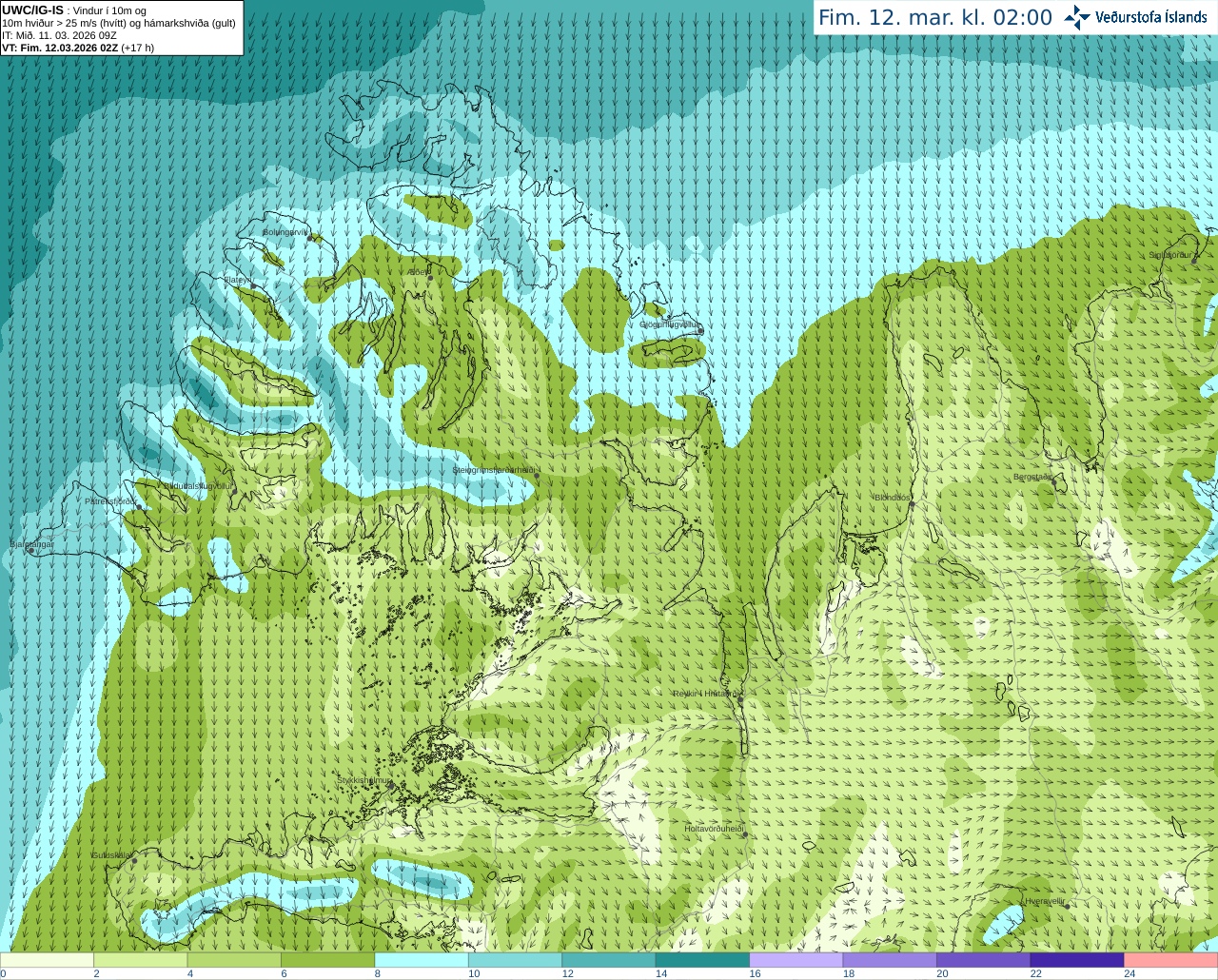
Task: Click the dark indigo 22–24 m/s legend swatch
Action: 1077,960
